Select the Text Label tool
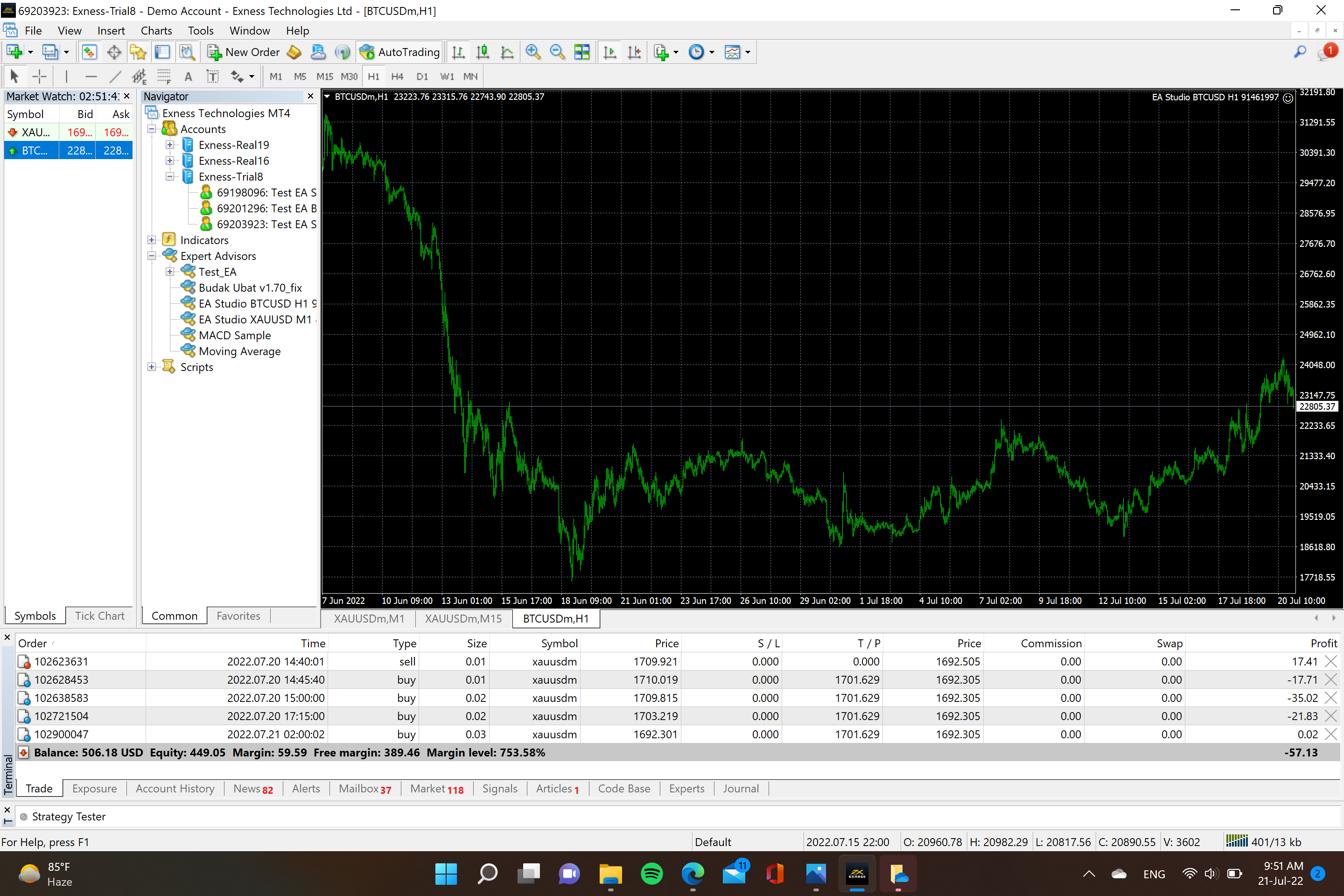 (213, 76)
